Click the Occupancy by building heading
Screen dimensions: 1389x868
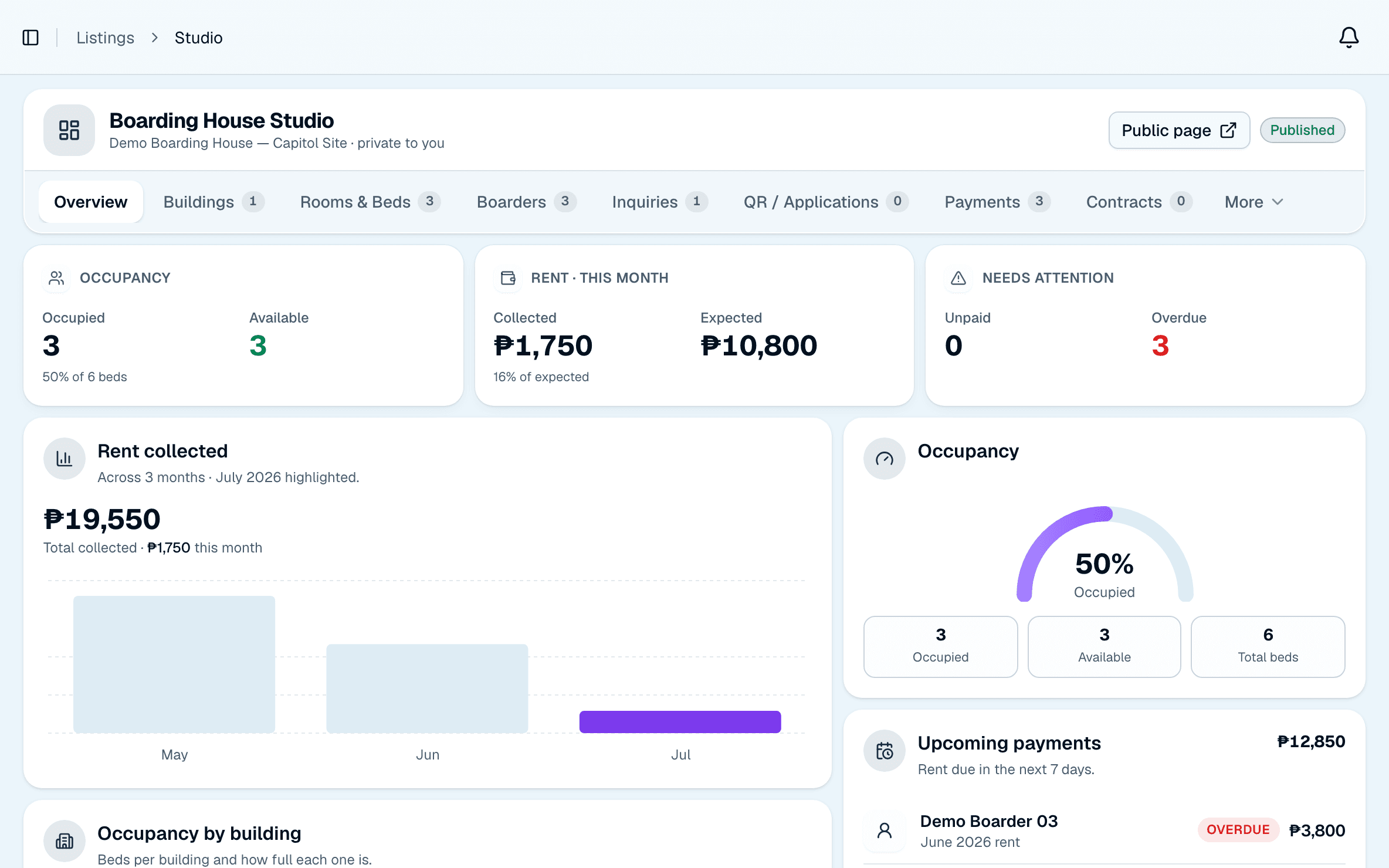pyautogui.click(x=199, y=833)
